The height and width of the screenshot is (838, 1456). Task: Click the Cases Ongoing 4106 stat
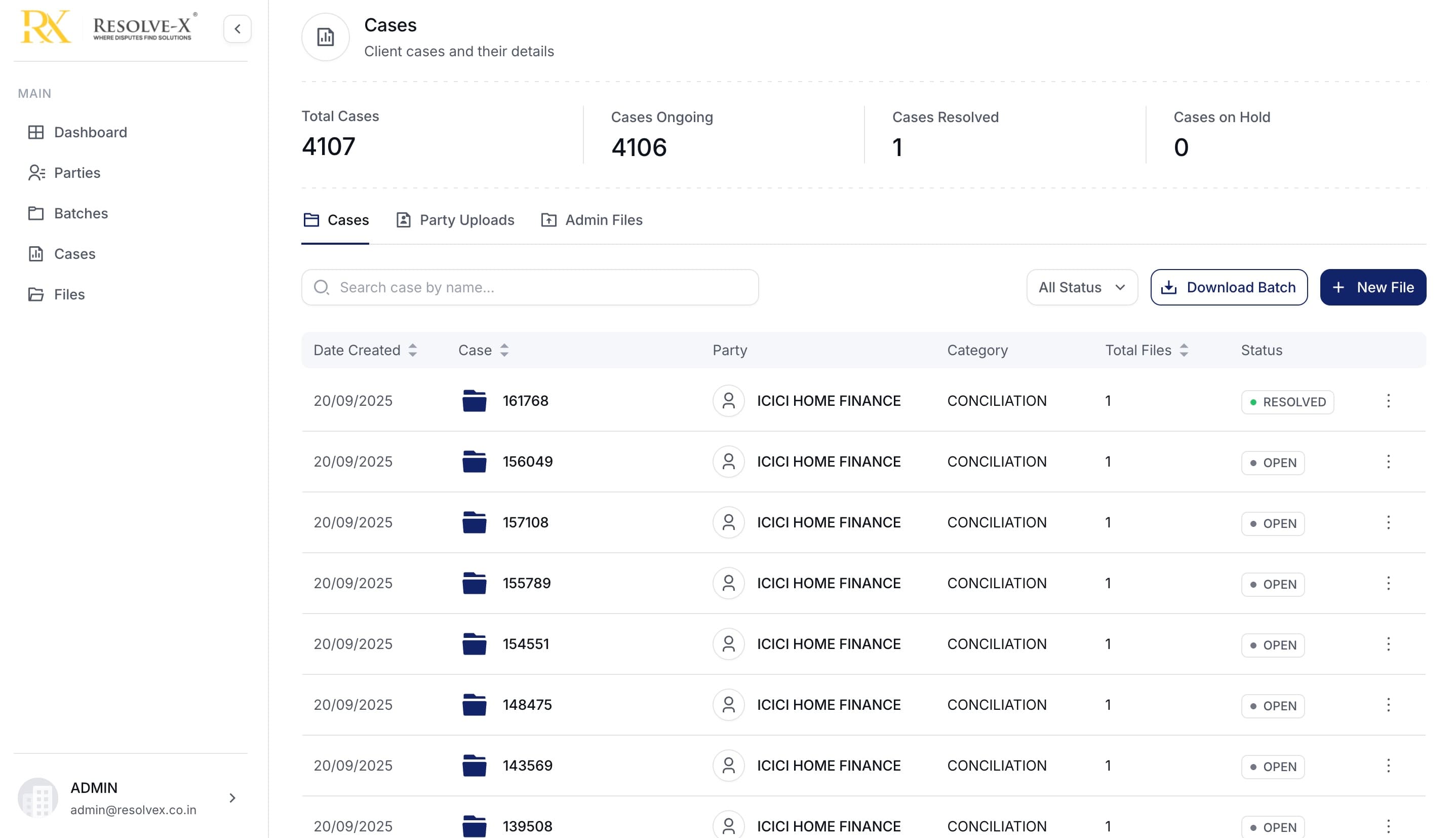(661, 135)
